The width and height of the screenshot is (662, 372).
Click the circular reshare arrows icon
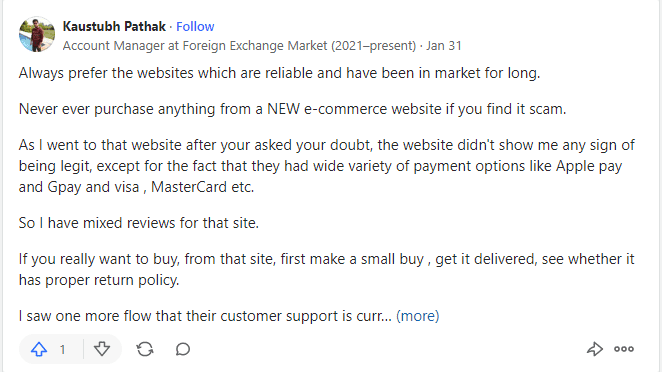pos(145,349)
